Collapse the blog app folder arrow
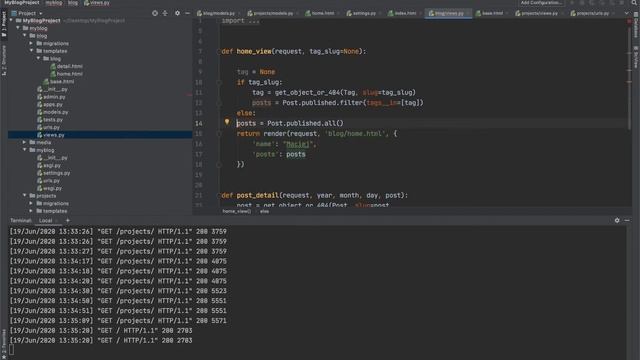 [x=25, y=36]
